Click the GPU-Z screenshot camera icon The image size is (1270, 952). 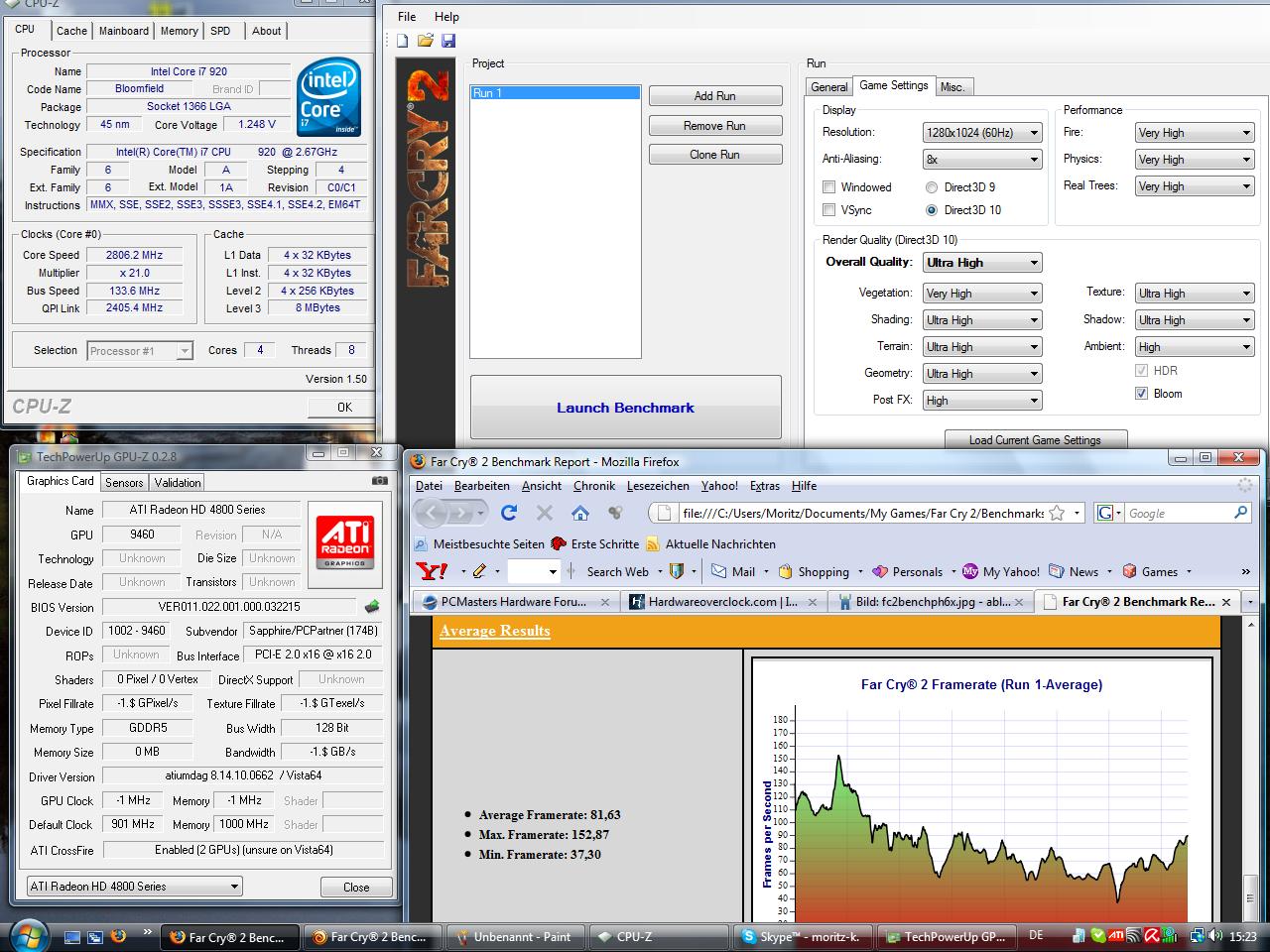379,481
